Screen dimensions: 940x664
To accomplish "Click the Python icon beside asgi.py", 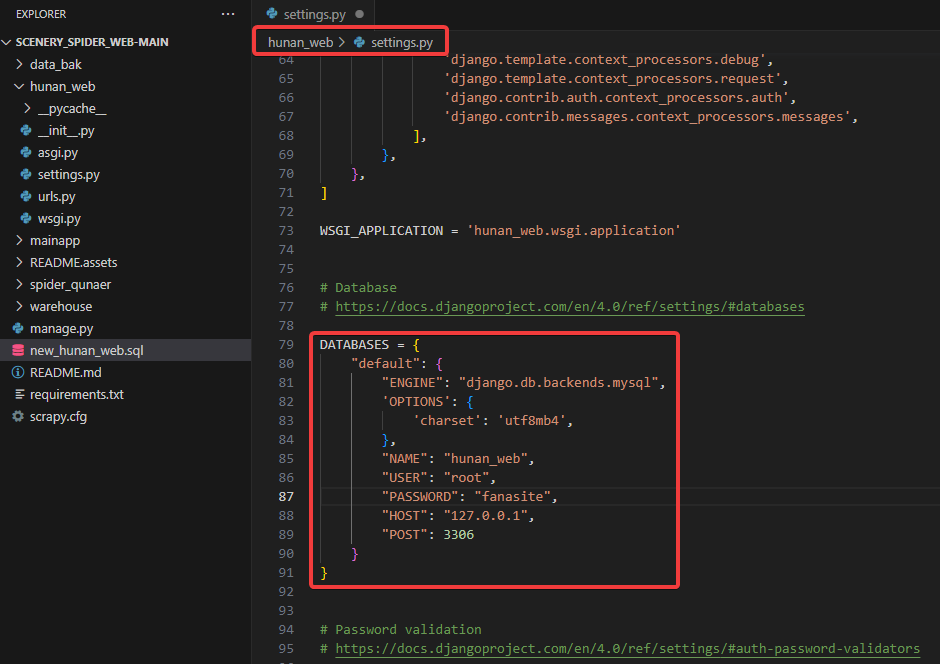I will pyautogui.click(x=26, y=152).
